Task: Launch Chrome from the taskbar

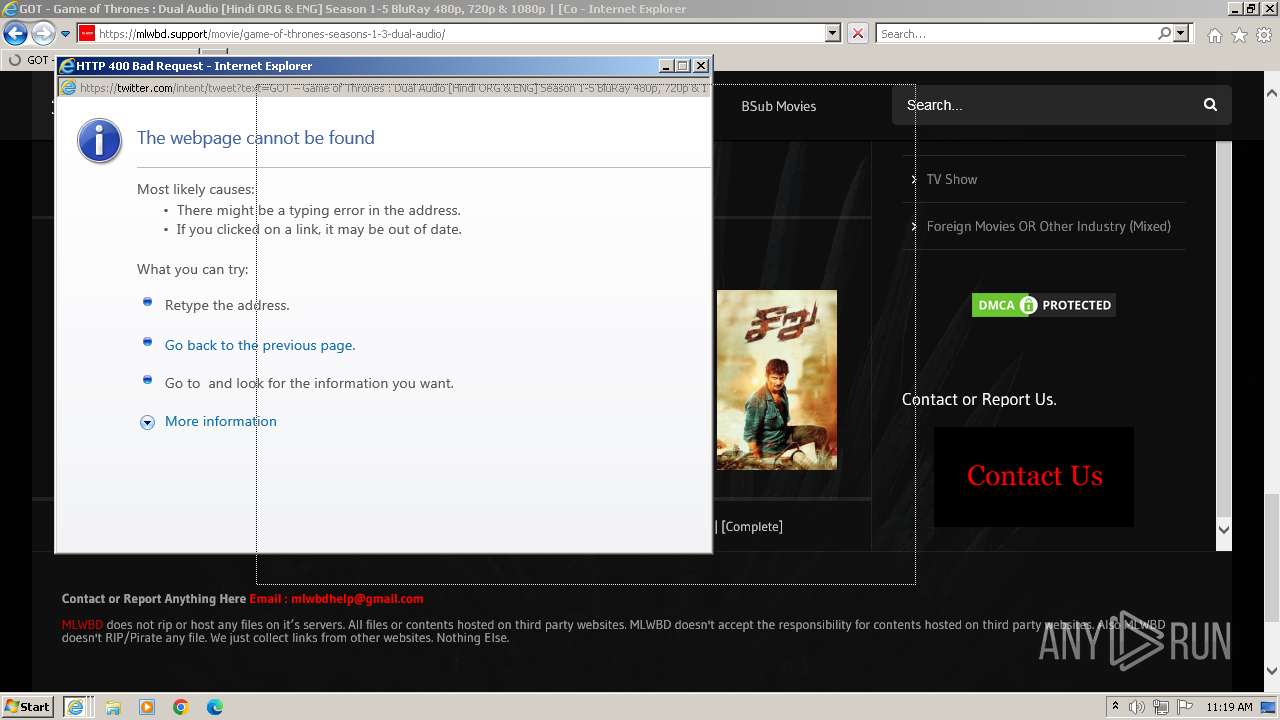Action: coord(181,707)
